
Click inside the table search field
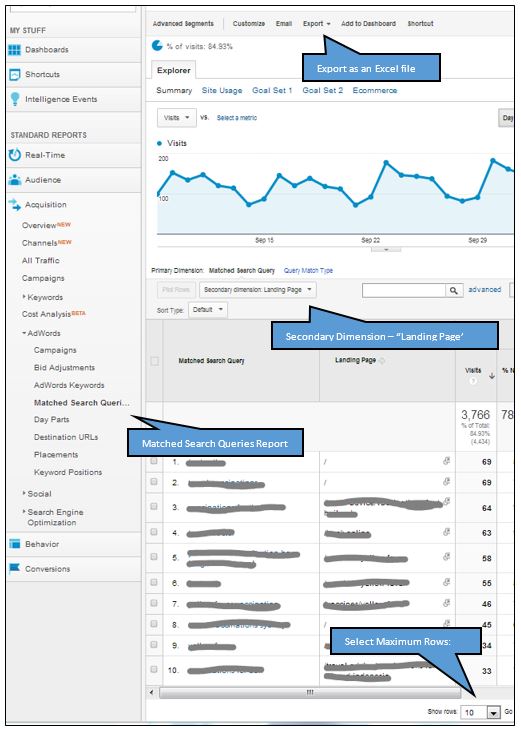point(403,291)
